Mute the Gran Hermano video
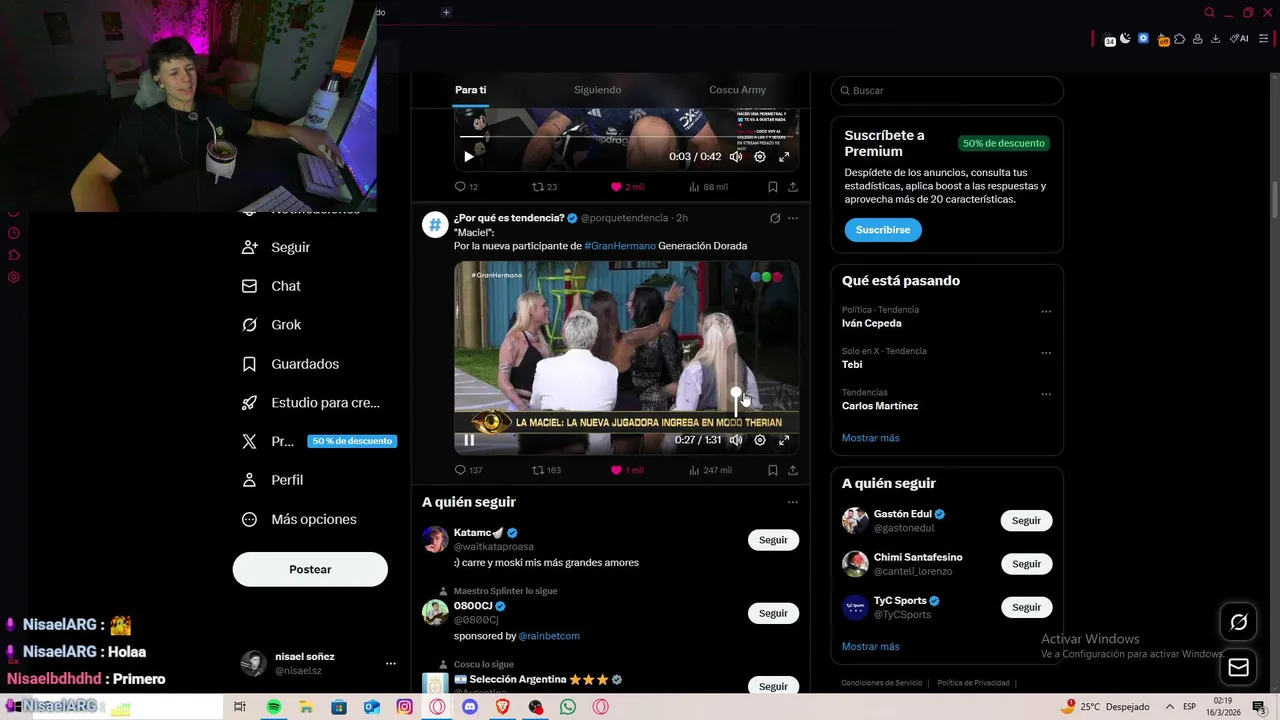 tap(736, 440)
